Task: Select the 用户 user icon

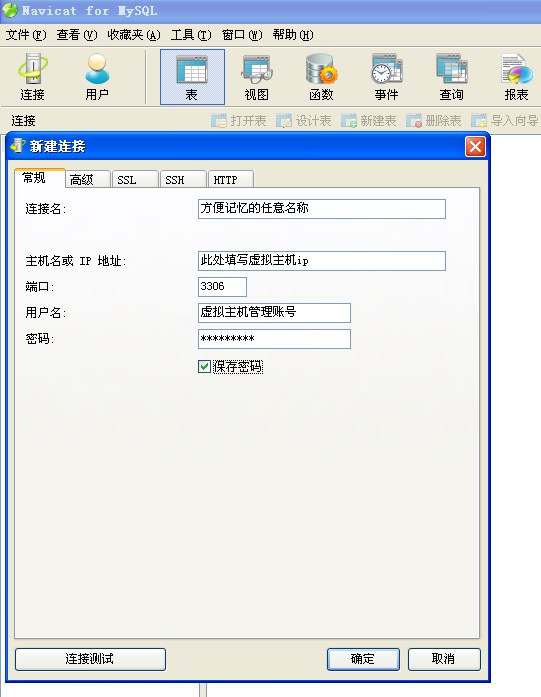Action: tap(97, 77)
